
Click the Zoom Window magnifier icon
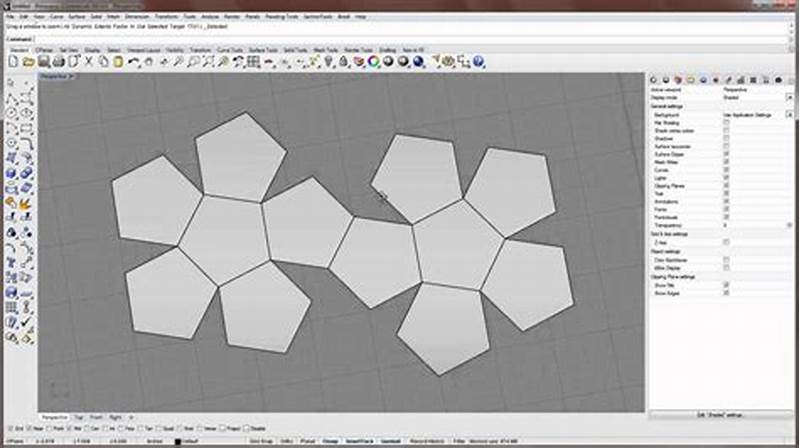click(193, 62)
